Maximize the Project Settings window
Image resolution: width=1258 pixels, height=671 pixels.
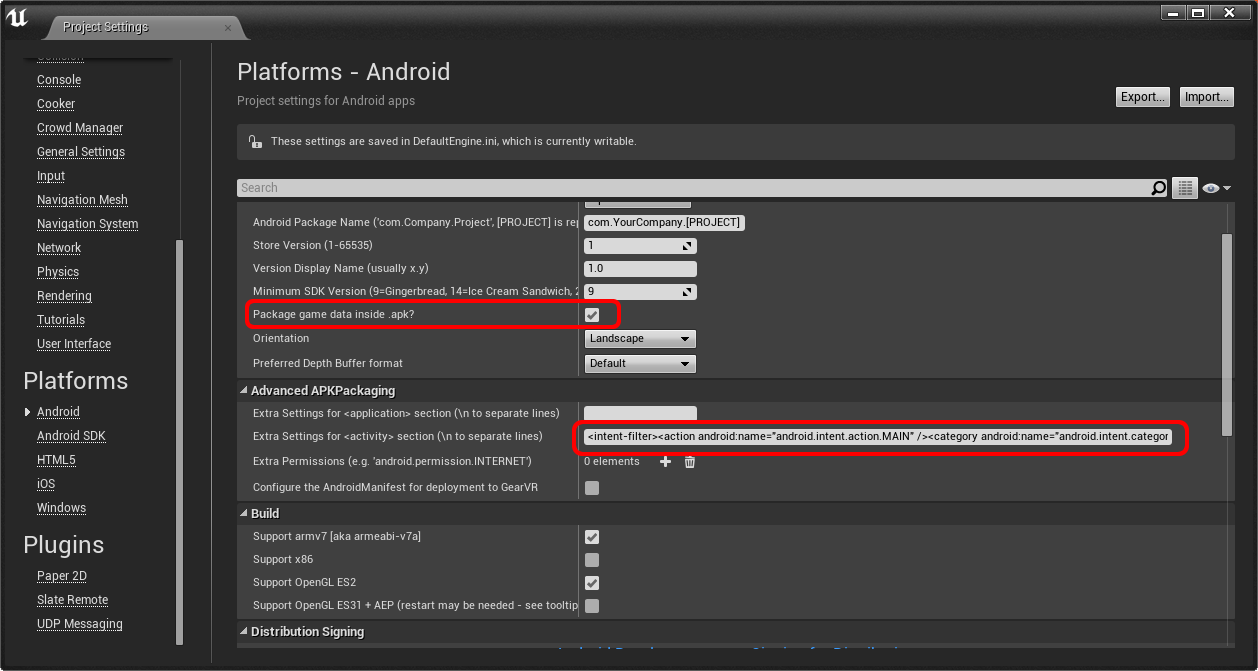point(1200,12)
